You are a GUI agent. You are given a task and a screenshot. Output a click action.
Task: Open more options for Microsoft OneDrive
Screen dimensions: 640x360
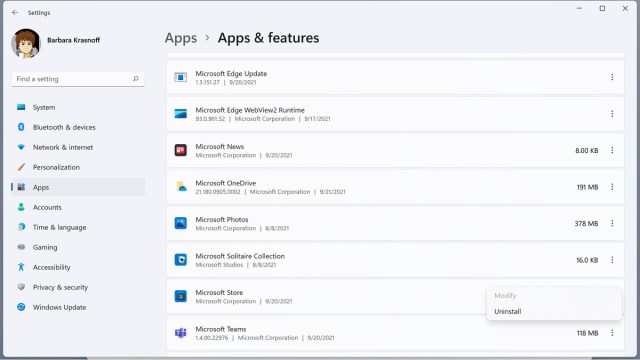tap(612, 187)
